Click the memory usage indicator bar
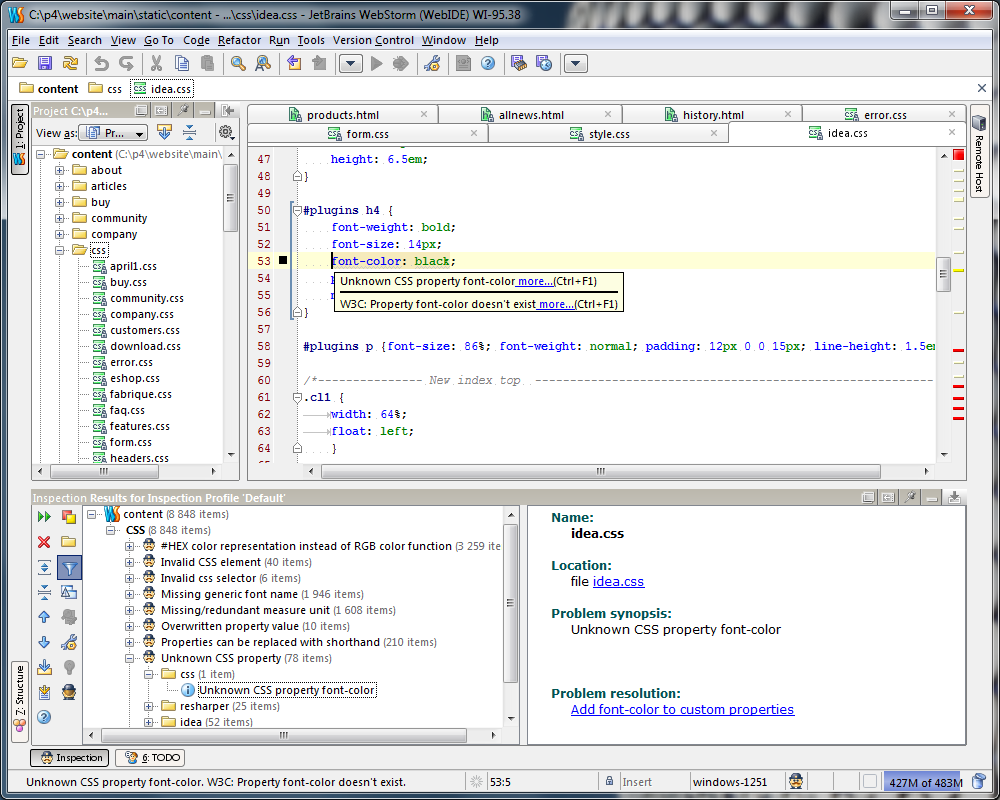This screenshot has height=800, width=1000. [920, 783]
